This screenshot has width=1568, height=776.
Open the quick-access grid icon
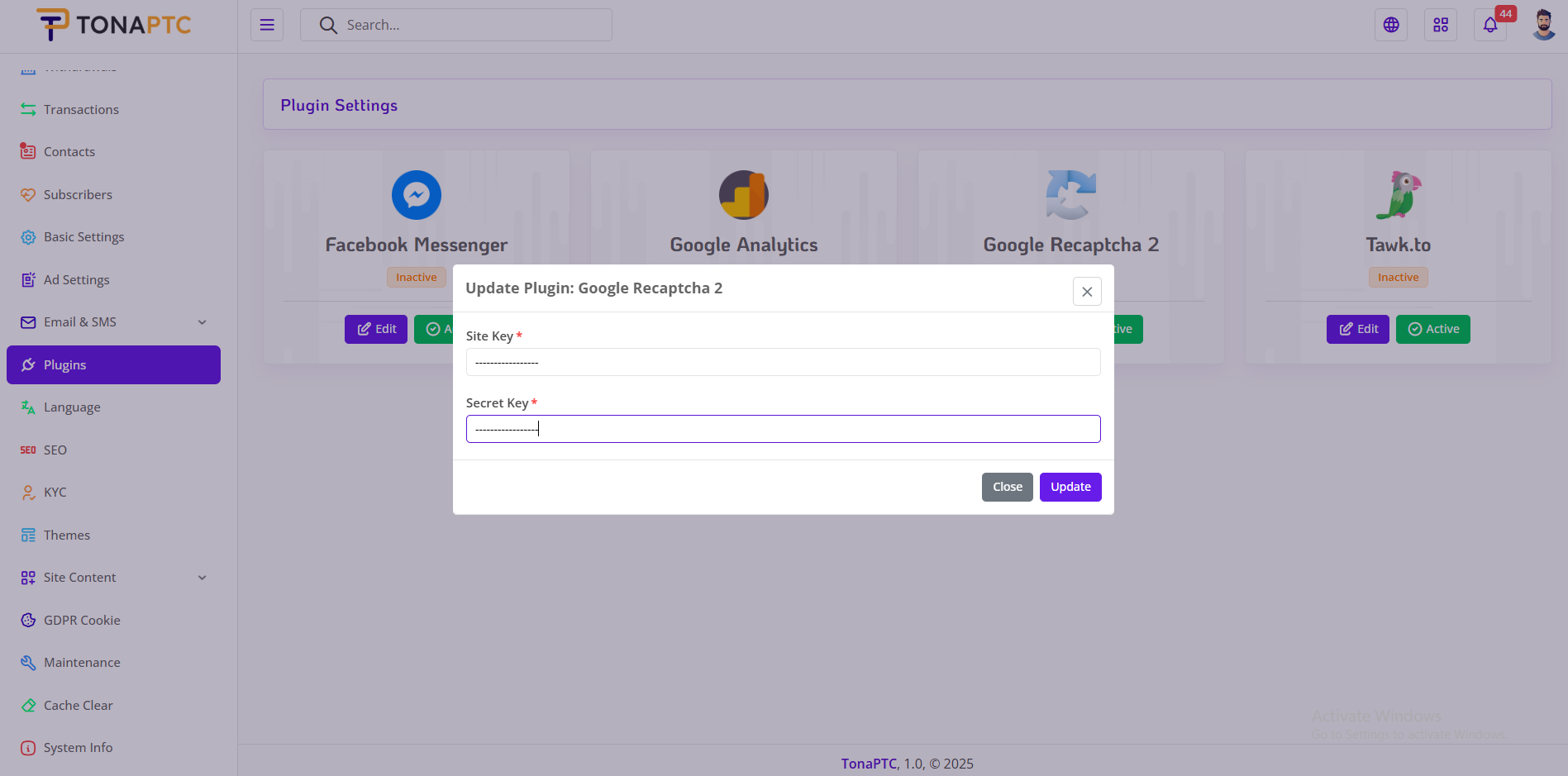coord(1441,25)
